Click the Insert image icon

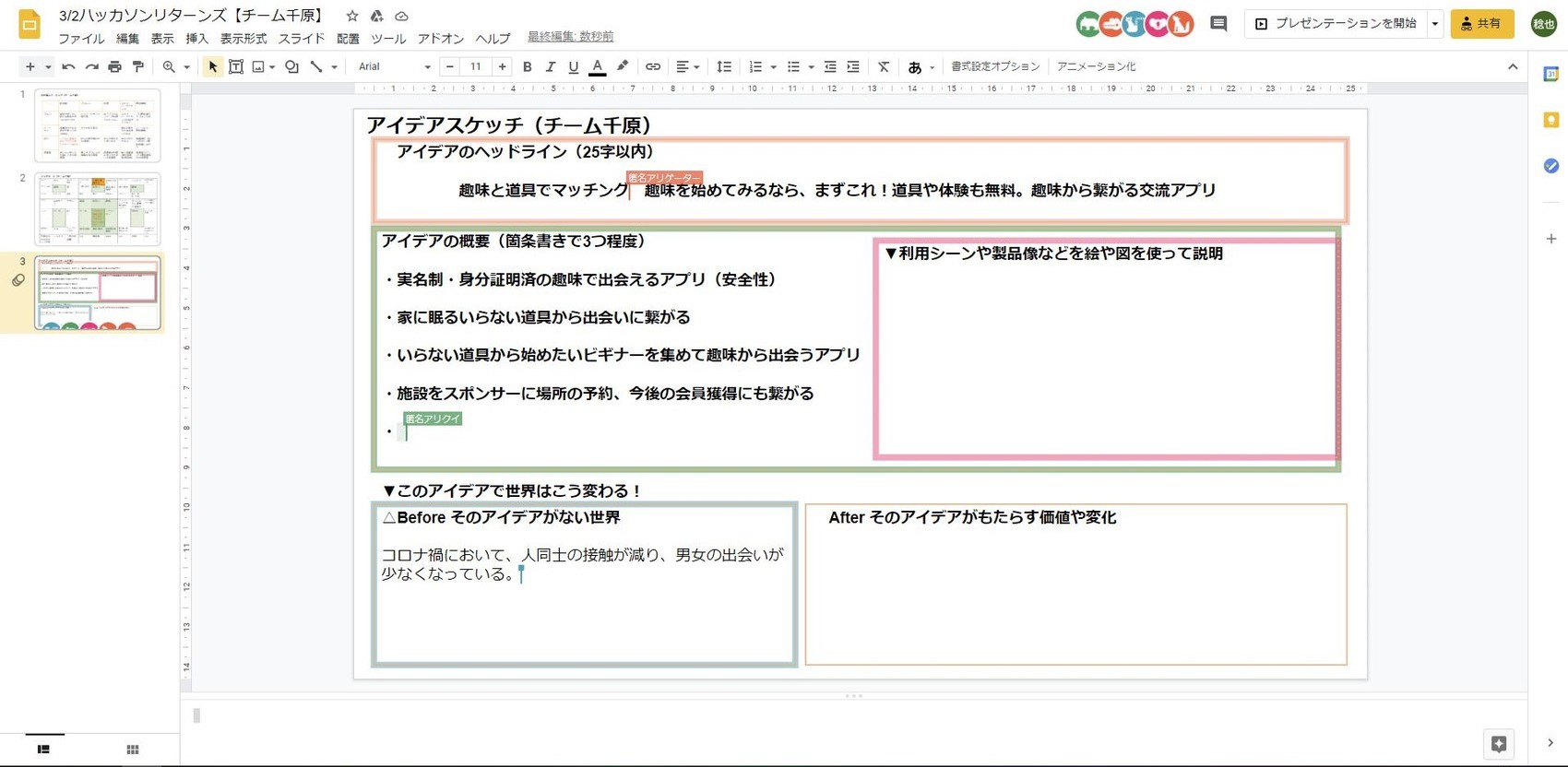[x=258, y=66]
